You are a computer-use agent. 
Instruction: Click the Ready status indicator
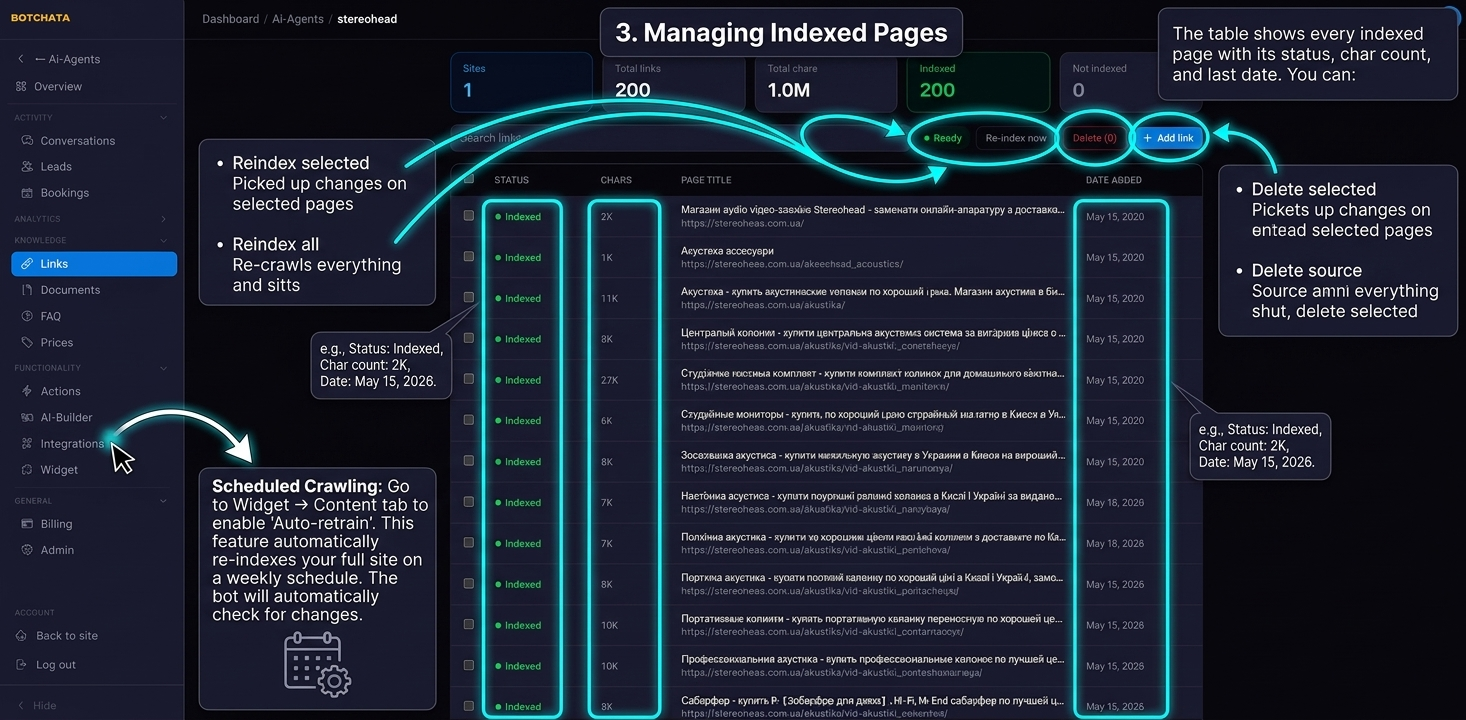[x=943, y=138]
